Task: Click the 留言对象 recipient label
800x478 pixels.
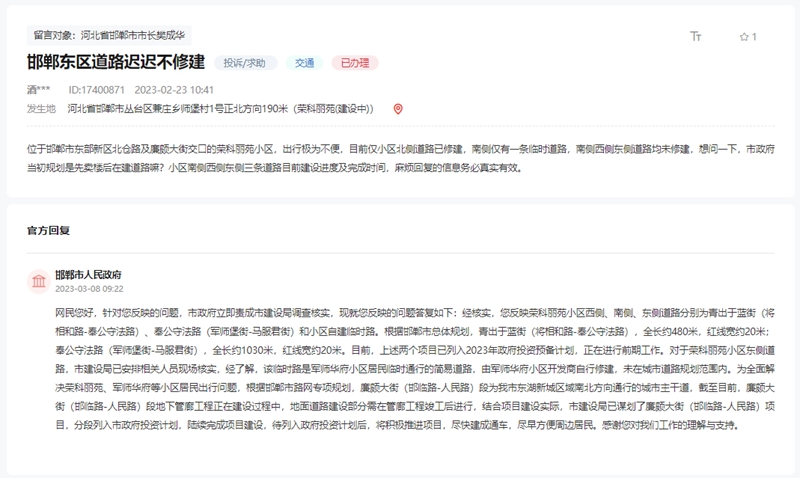Action: coord(109,35)
